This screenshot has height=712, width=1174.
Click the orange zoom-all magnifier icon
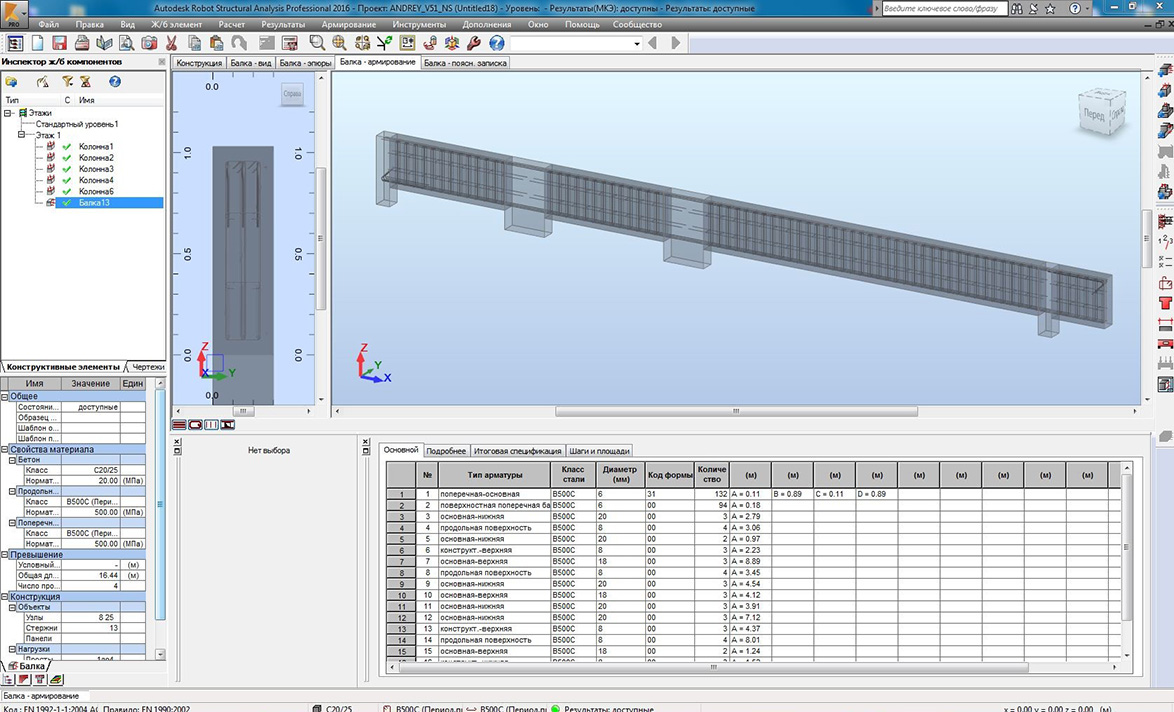(339, 43)
